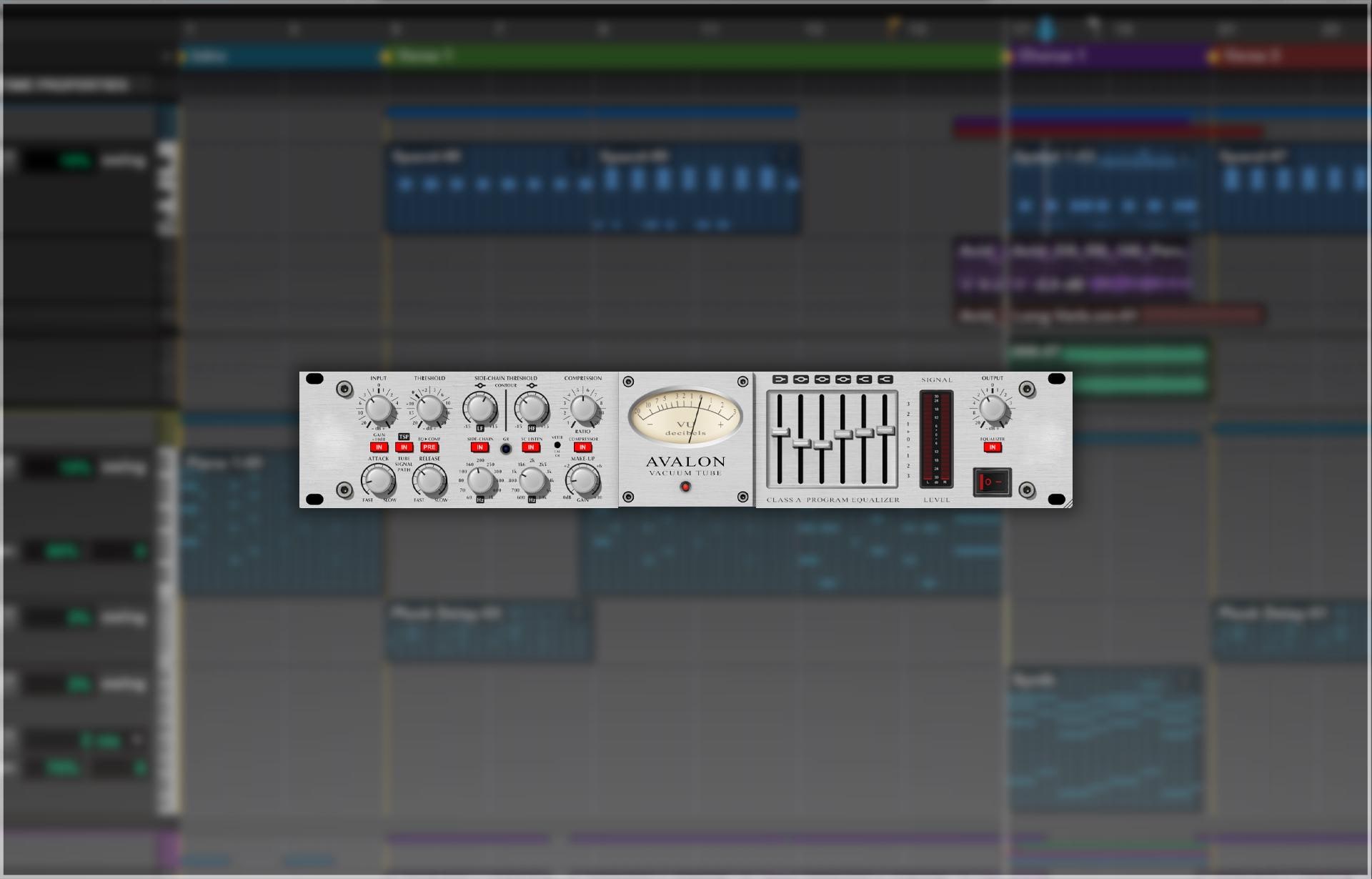The image size is (1372, 879).
Task: Toggle the GAIN +10dB IN button
Action: [x=379, y=447]
